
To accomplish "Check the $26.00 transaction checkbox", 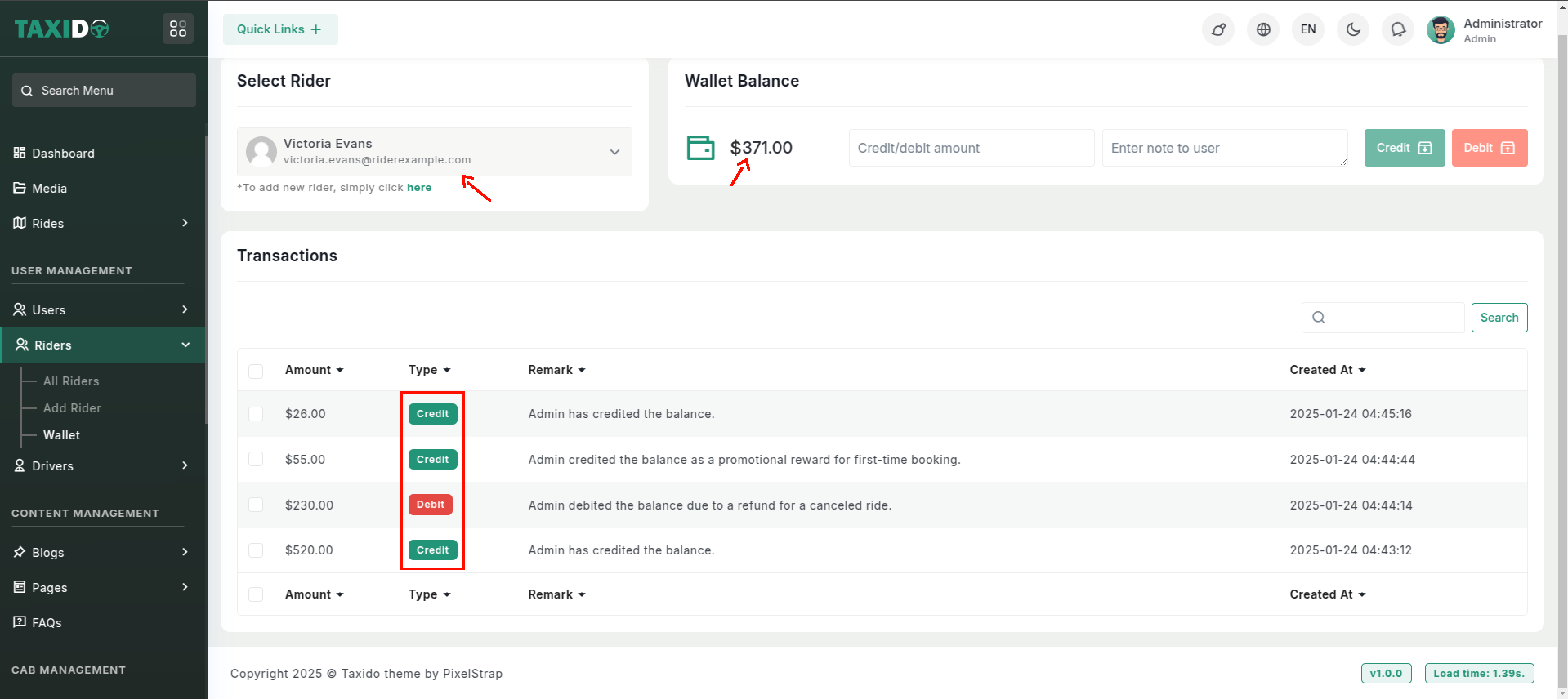I will coord(256,414).
